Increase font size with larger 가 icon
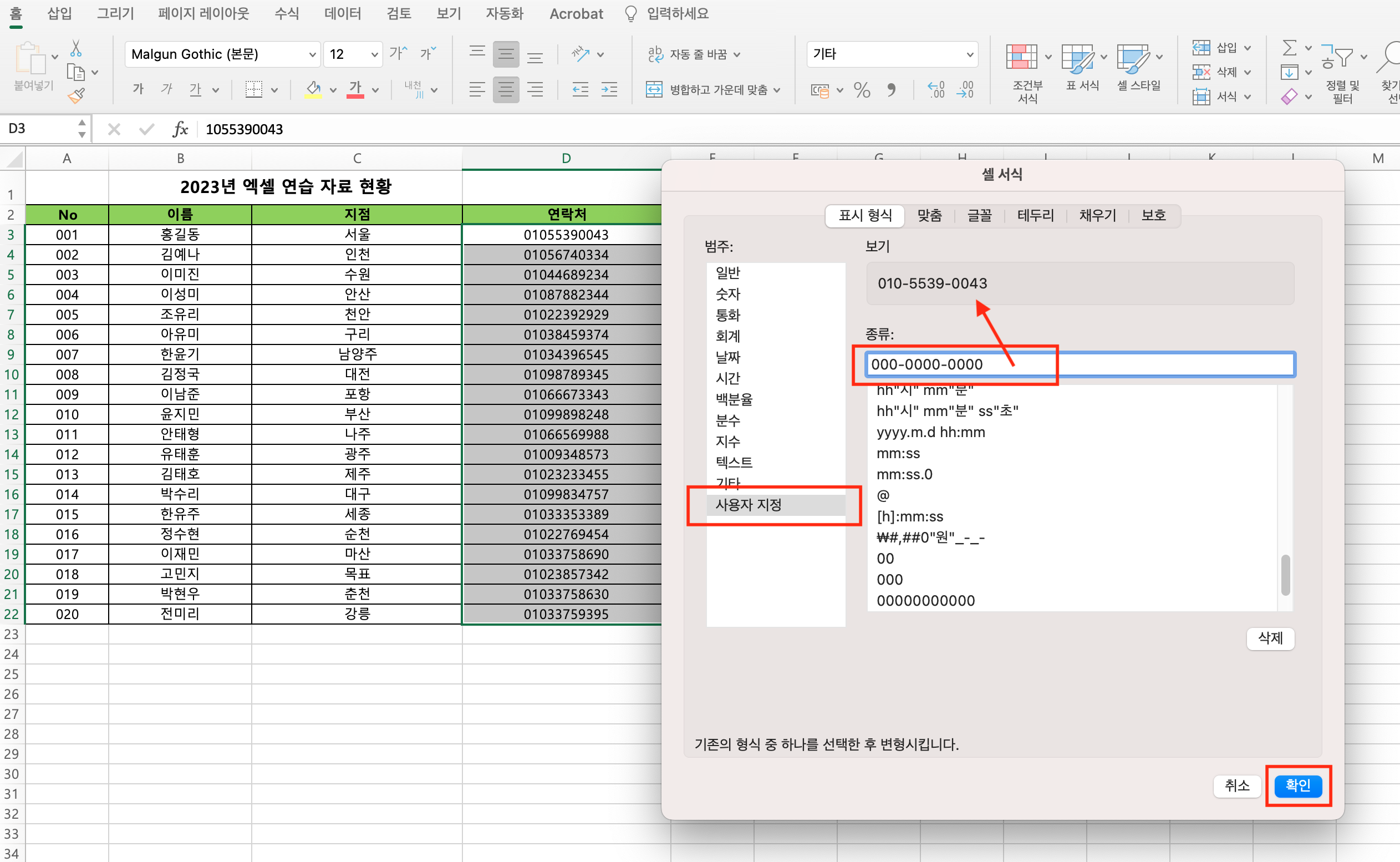 [398, 54]
